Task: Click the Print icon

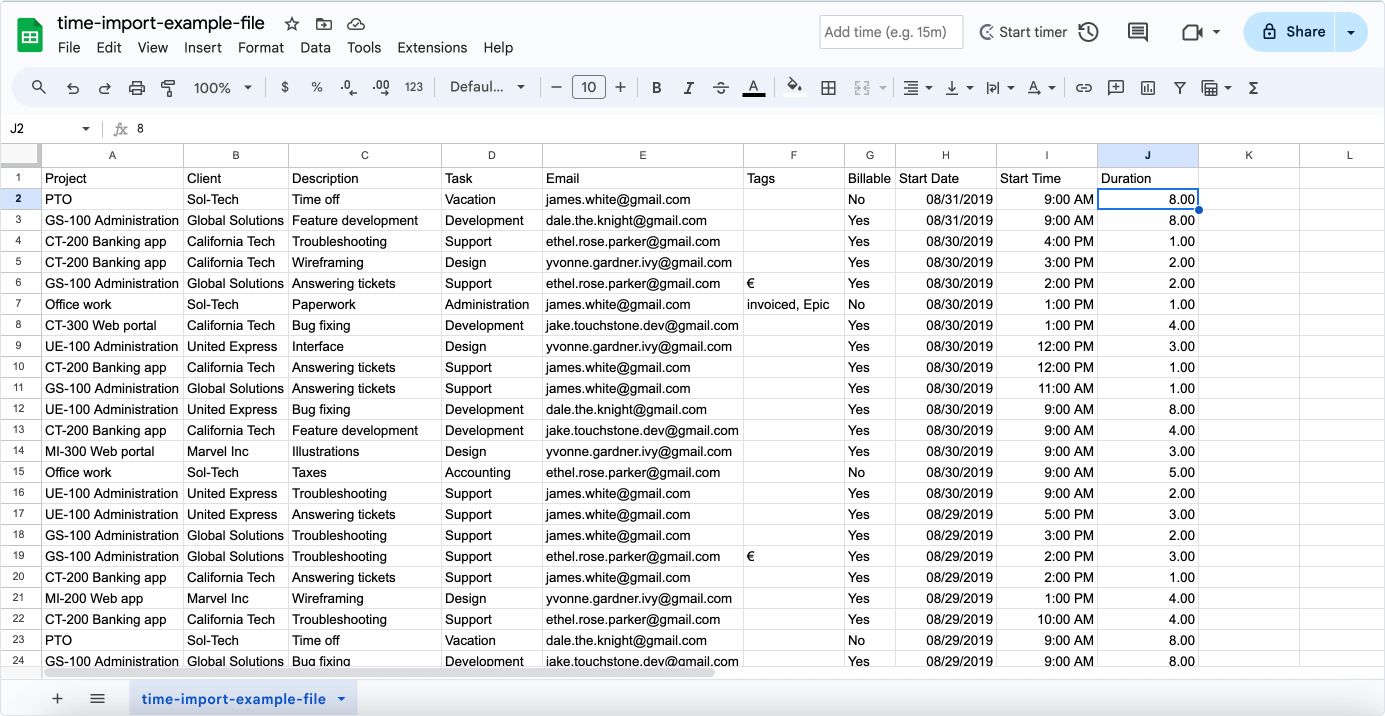Action: (x=137, y=88)
